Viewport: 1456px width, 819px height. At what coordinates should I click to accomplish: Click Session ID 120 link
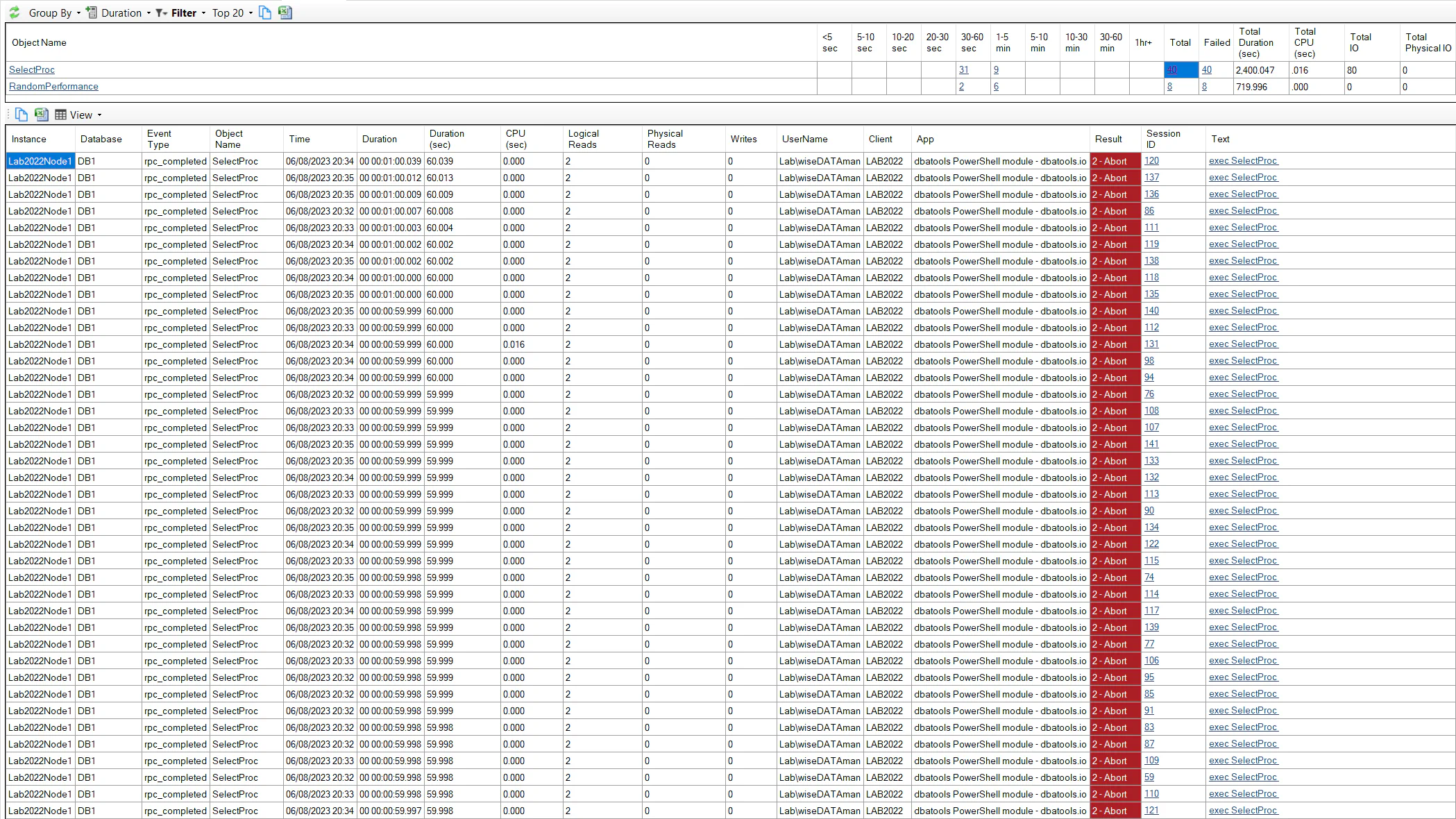1151,160
